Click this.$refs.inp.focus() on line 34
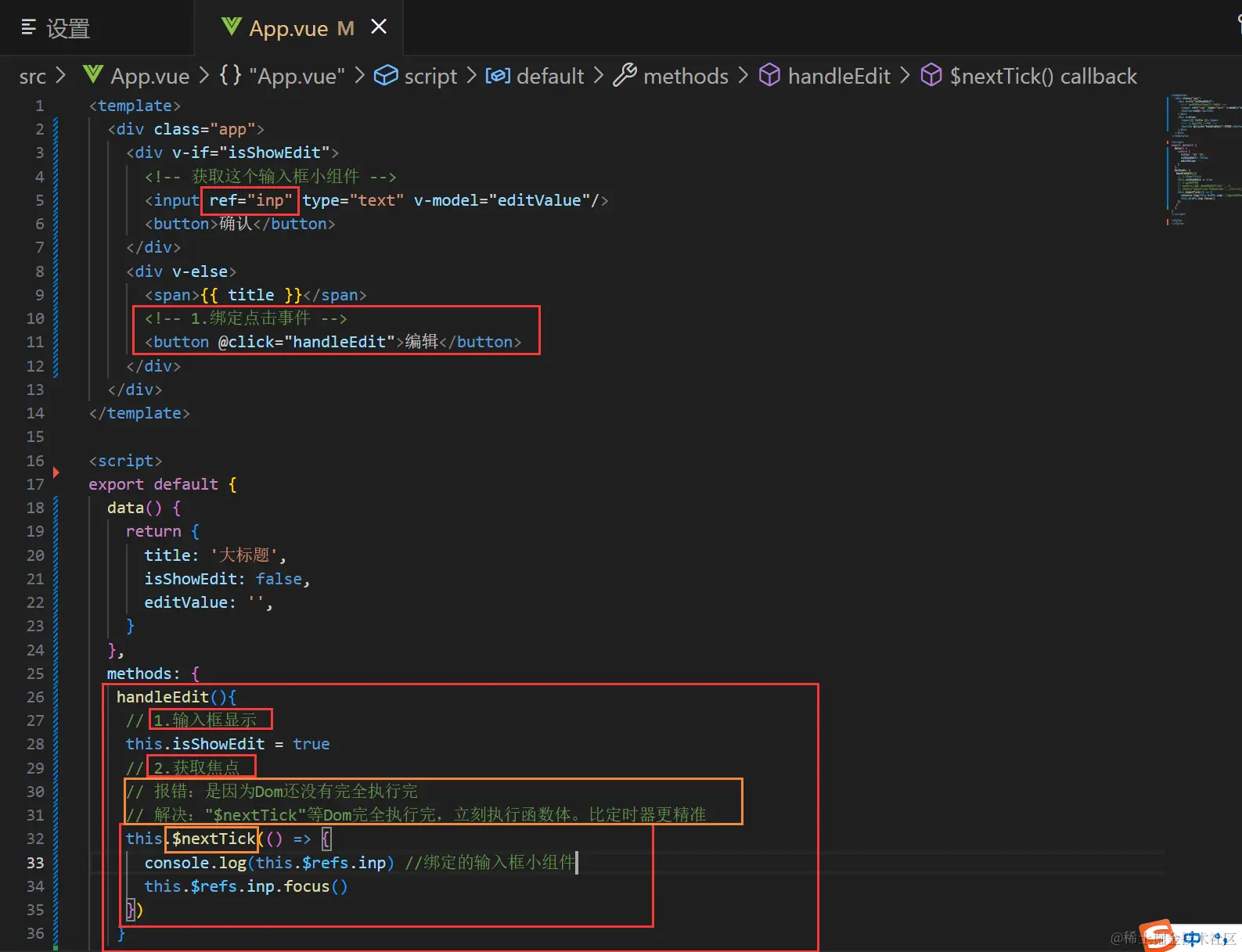 tap(246, 886)
